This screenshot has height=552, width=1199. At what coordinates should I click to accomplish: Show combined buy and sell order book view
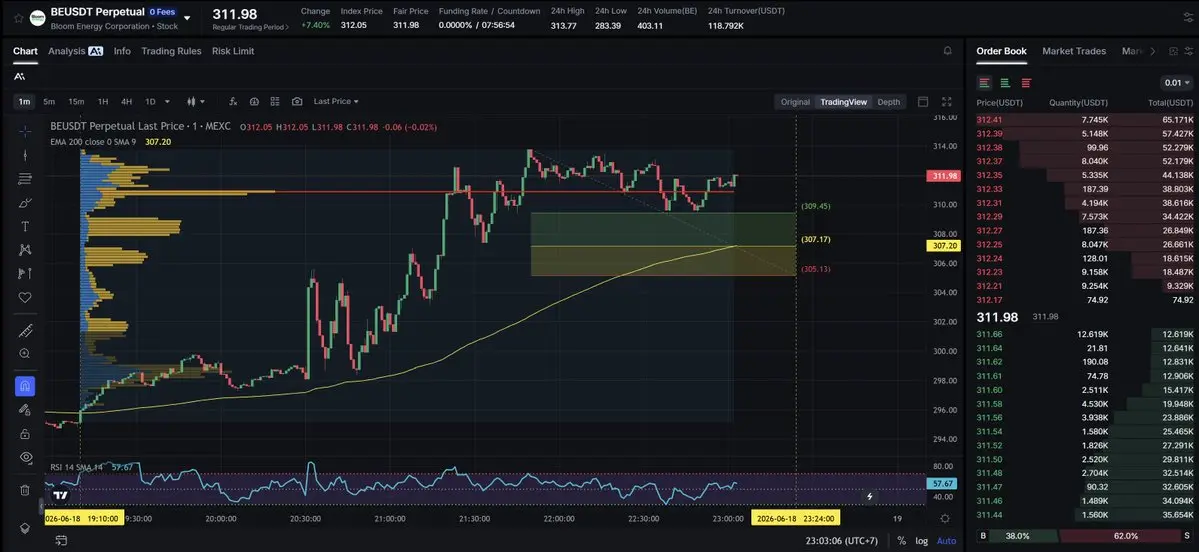(x=984, y=83)
